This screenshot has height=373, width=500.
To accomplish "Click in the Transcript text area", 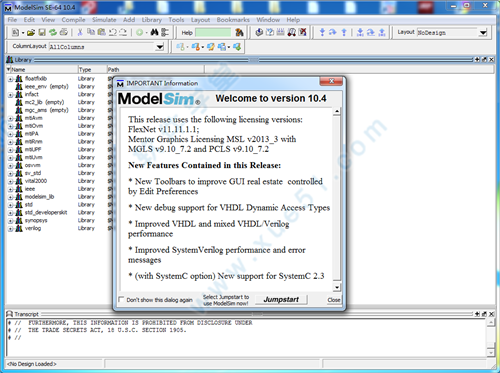I will click(x=247, y=337).
